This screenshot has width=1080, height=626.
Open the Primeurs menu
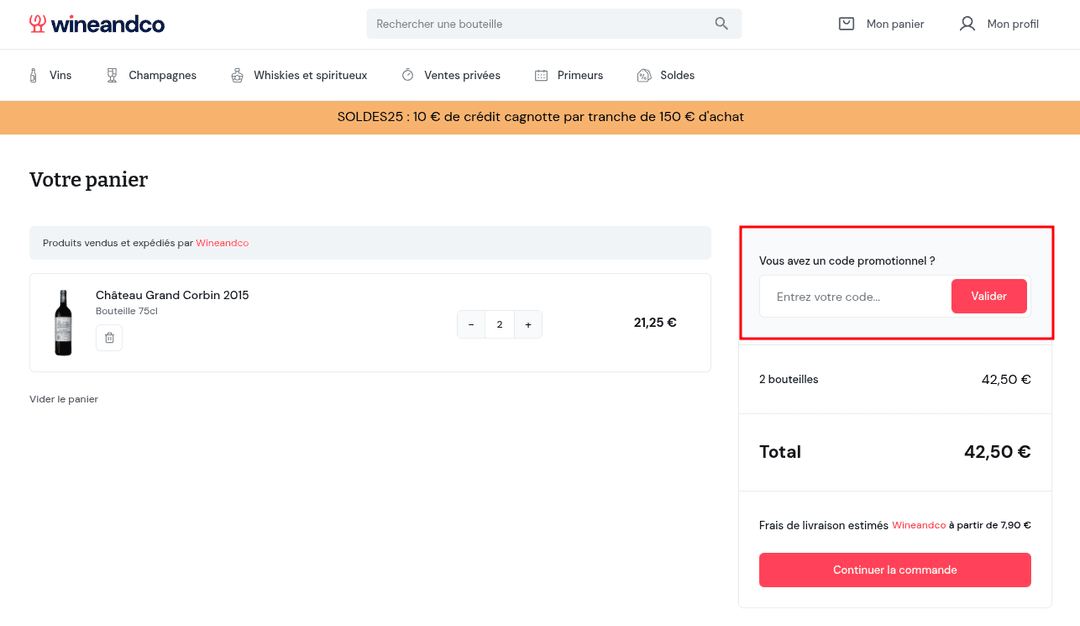(x=580, y=75)
